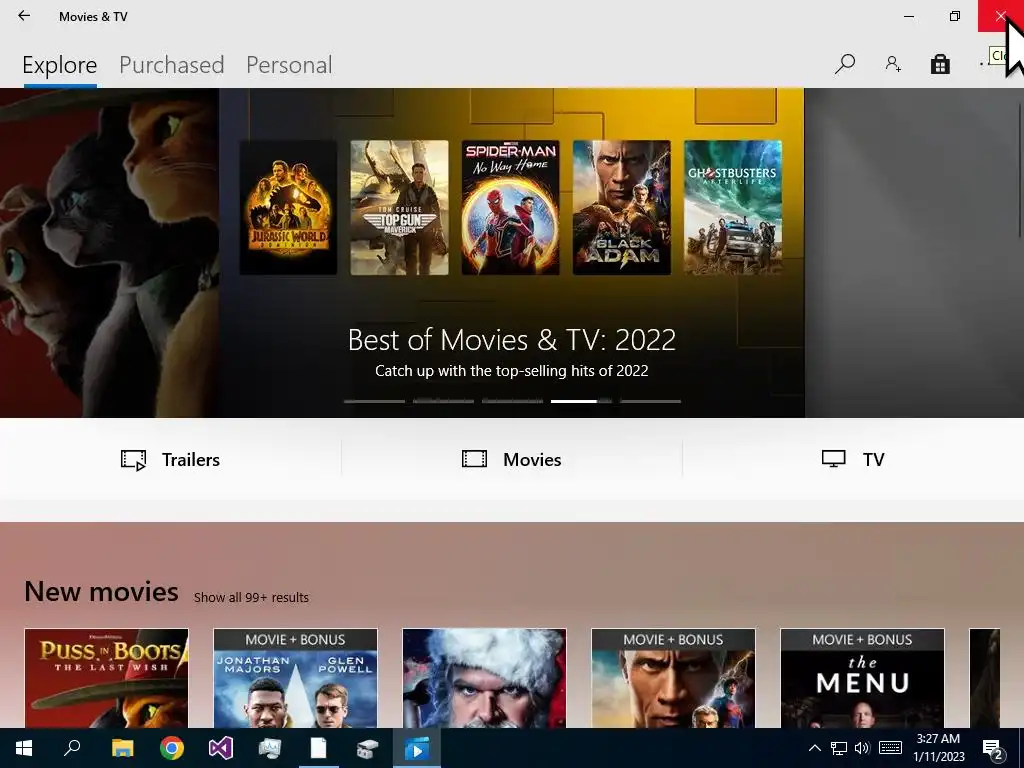Open the Movies section
Image resolution: width=1024 pixels, height=768 pixels.
point(512,459)
